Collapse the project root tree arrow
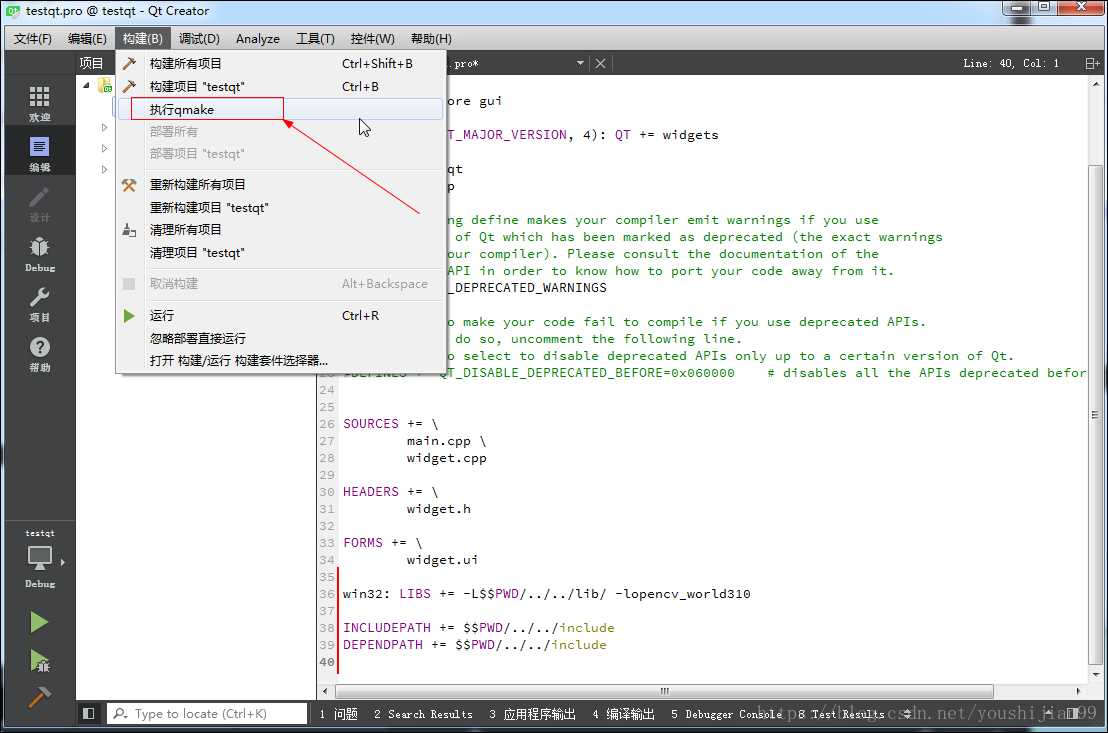 click(x=86, y=86)
